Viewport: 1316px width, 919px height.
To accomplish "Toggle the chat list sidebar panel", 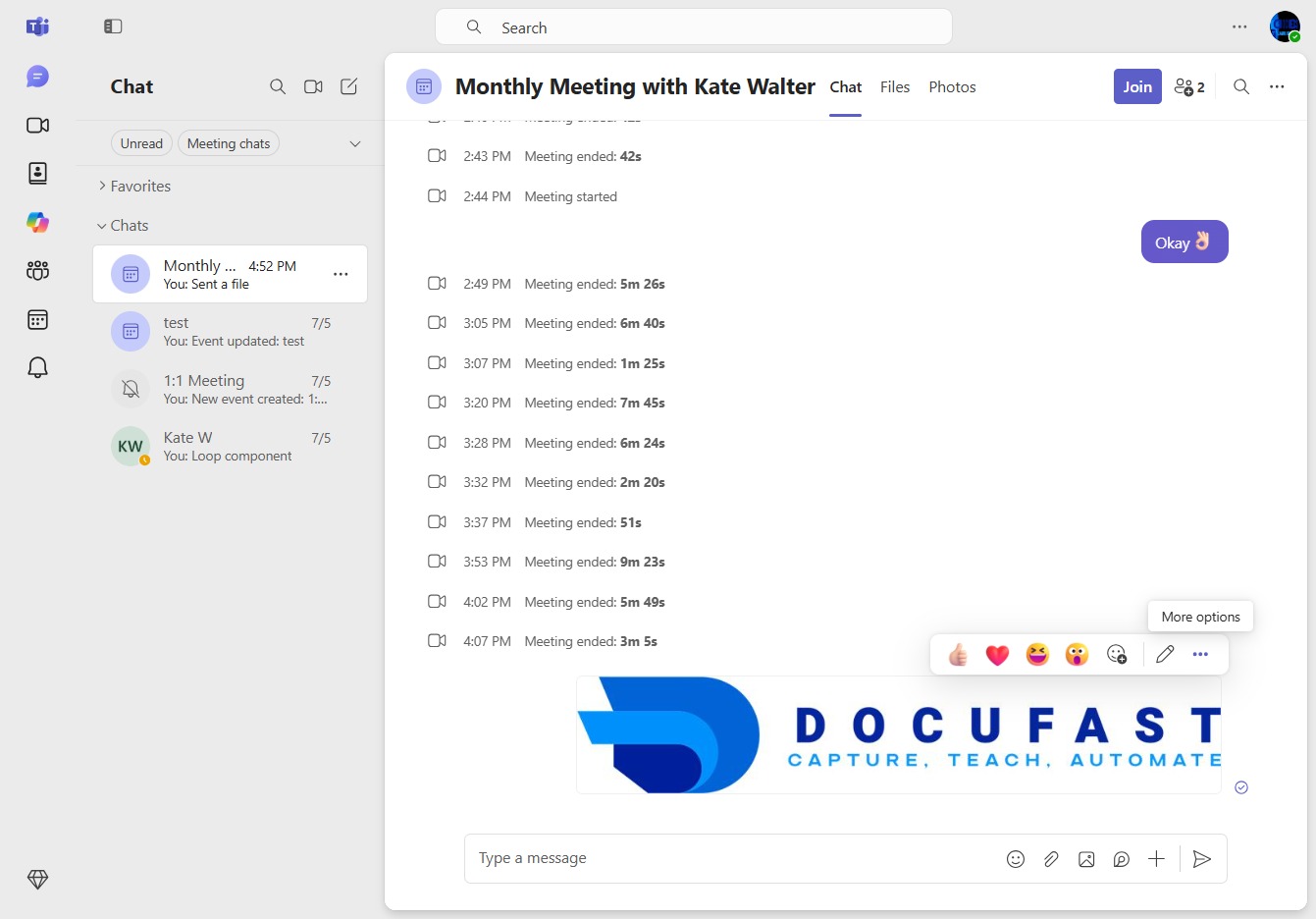I will tap(113, 27).
